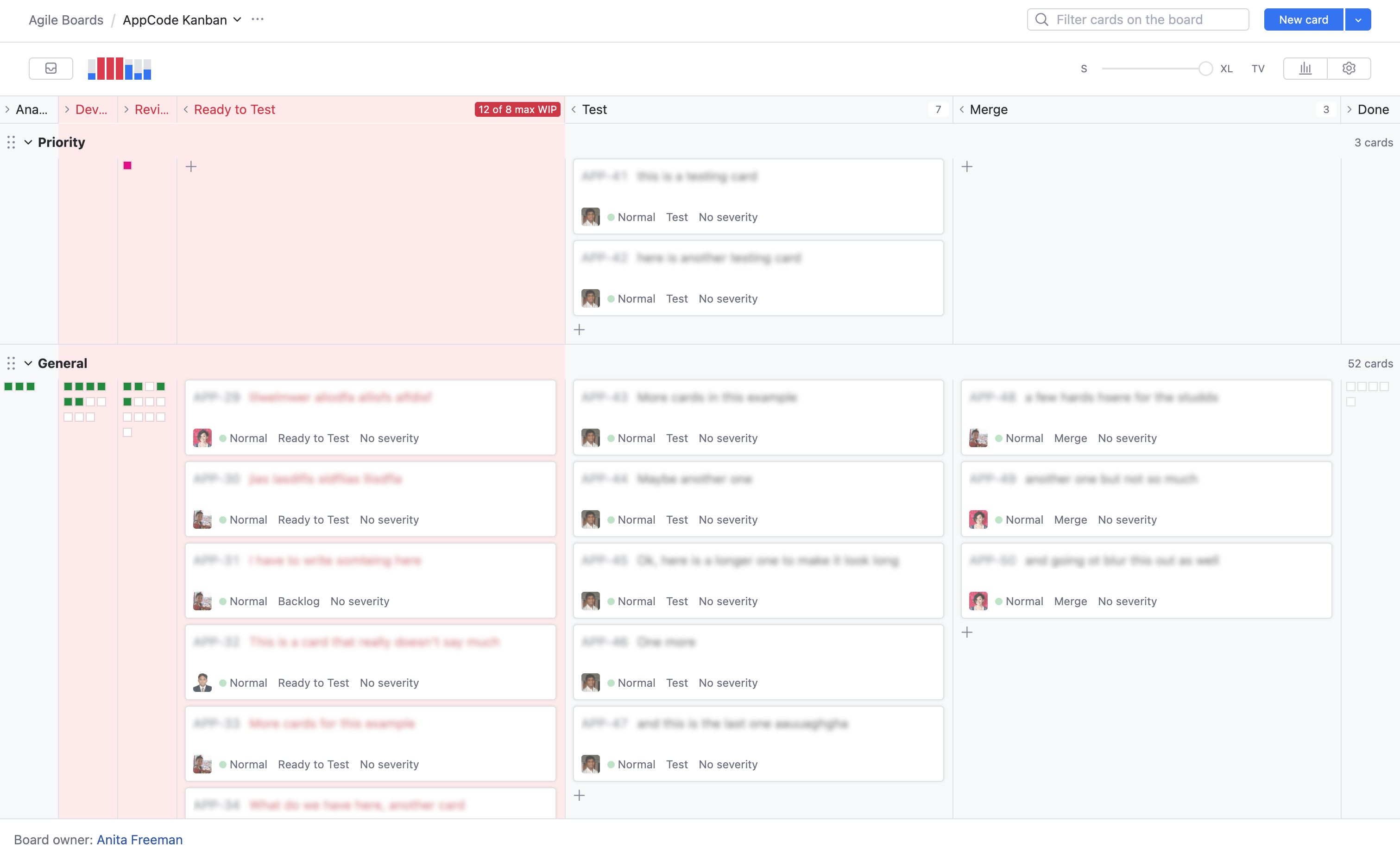The height and width of the screenshot is (861, 1400).
Task: Click the drag handle of General swimlane
Action: tap(11, 363)
